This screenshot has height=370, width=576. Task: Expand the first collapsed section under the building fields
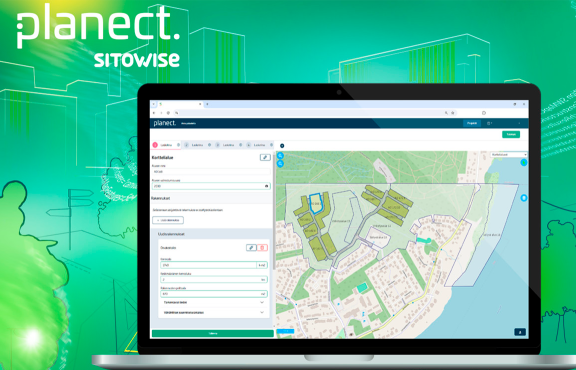pos(213,302)
